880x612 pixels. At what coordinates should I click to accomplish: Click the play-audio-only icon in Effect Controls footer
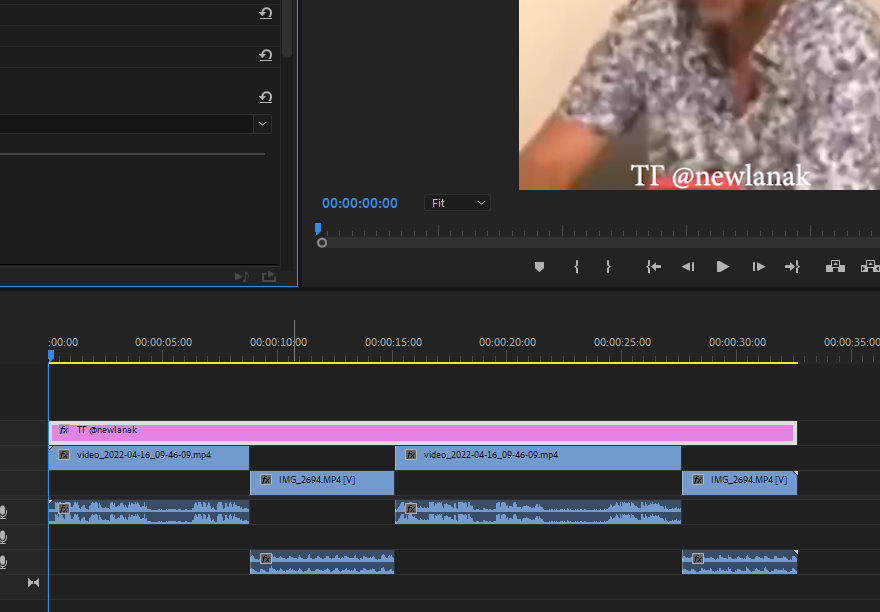point(241,277)
